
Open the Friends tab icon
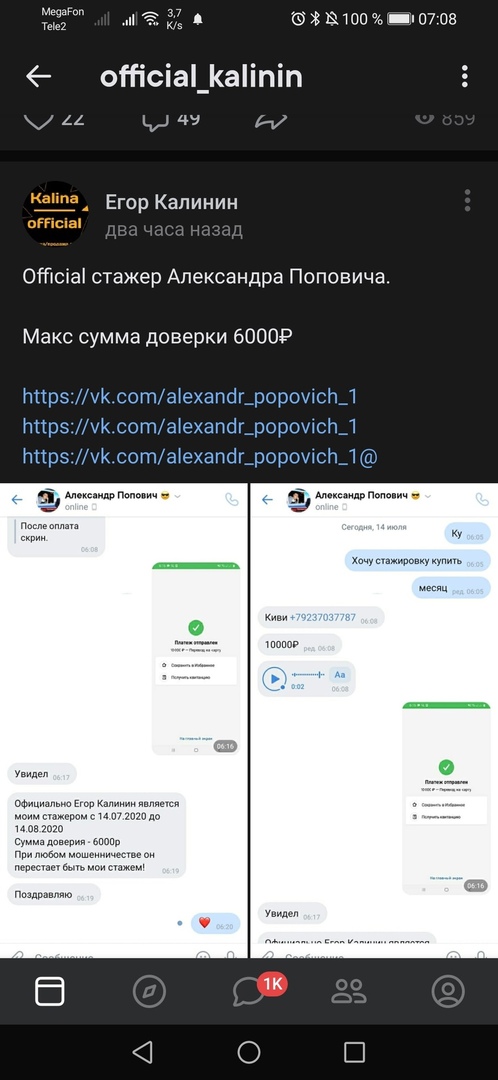coord(349,991)
